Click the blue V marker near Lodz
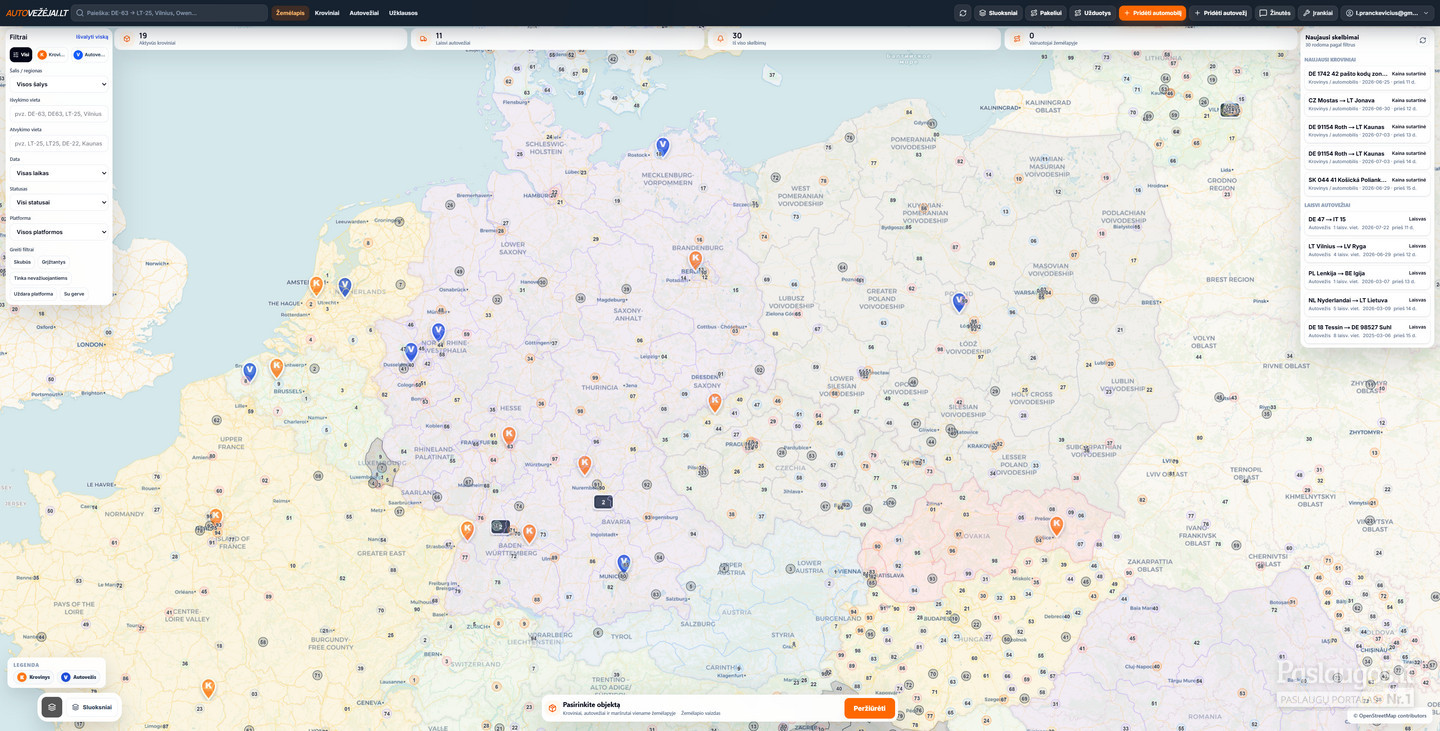Image resolution: width=1440 pixels, height=731 pixels. pyautogui.click(x=959, y=302)
